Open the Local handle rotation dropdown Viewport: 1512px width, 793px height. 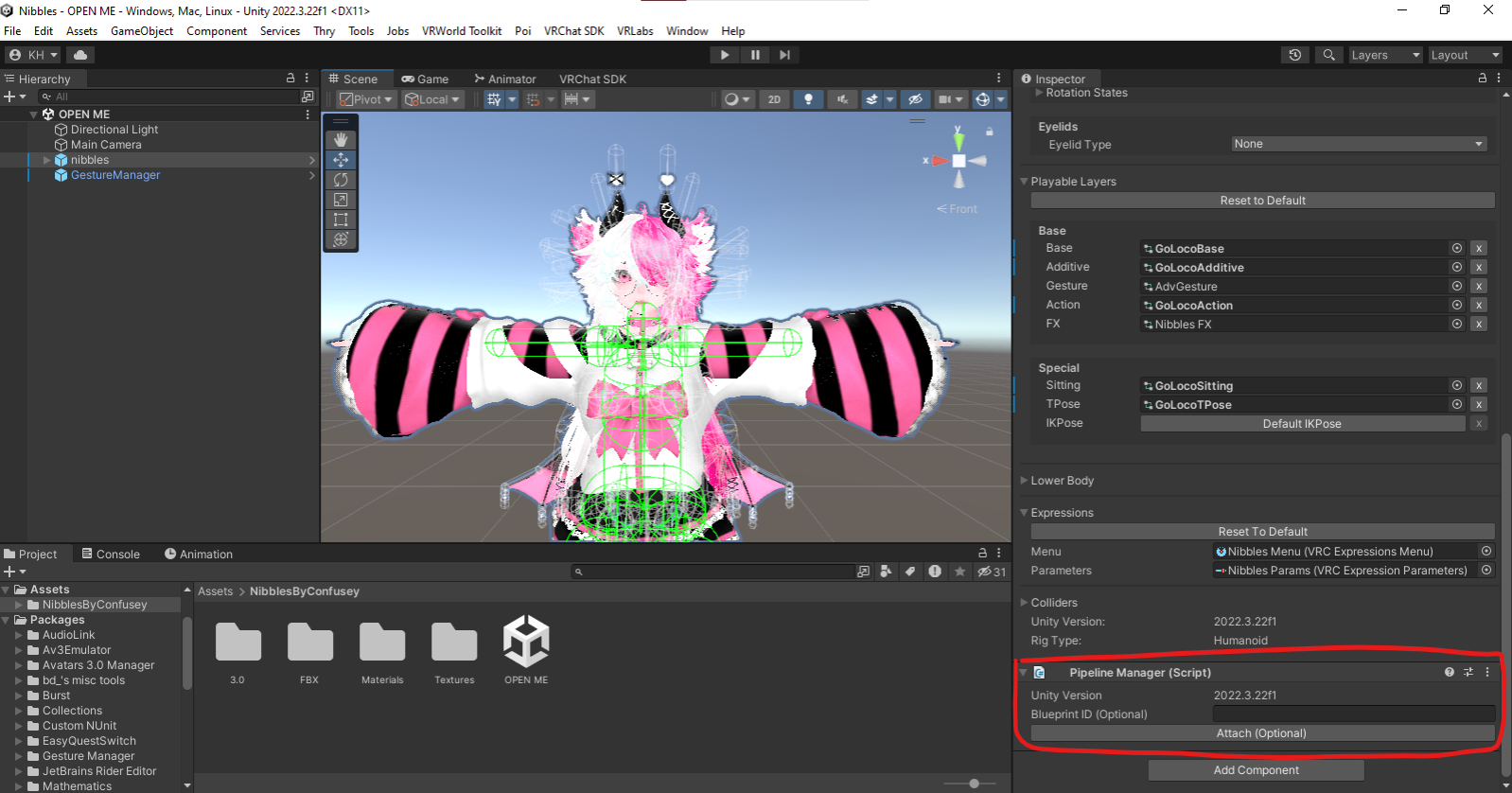pos(432,99)
